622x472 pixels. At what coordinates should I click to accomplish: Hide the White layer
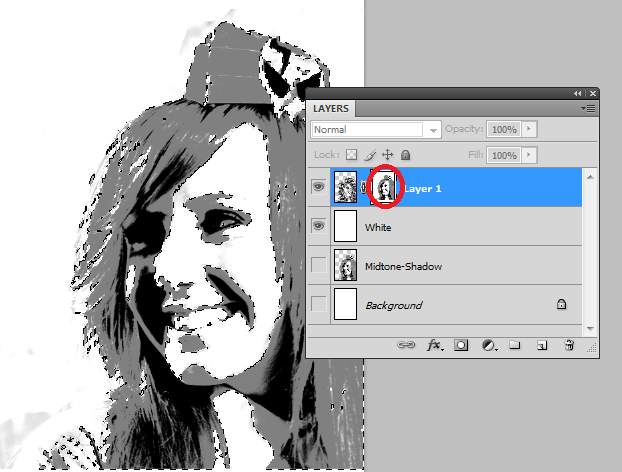point(319,227)
